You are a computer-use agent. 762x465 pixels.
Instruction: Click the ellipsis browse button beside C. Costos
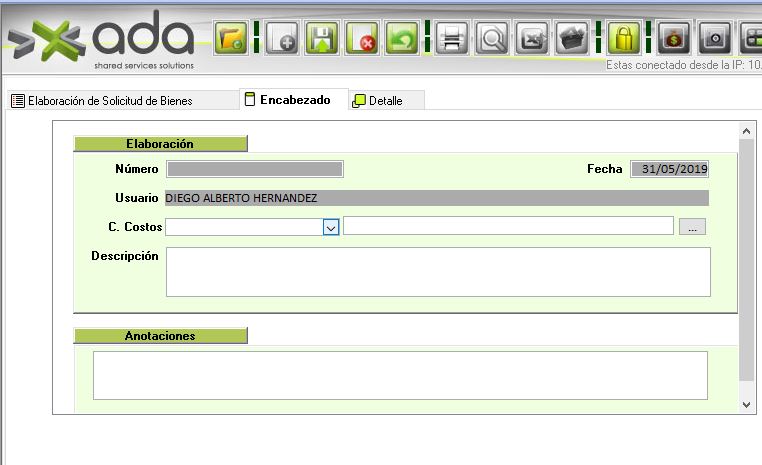click(692, 227)
